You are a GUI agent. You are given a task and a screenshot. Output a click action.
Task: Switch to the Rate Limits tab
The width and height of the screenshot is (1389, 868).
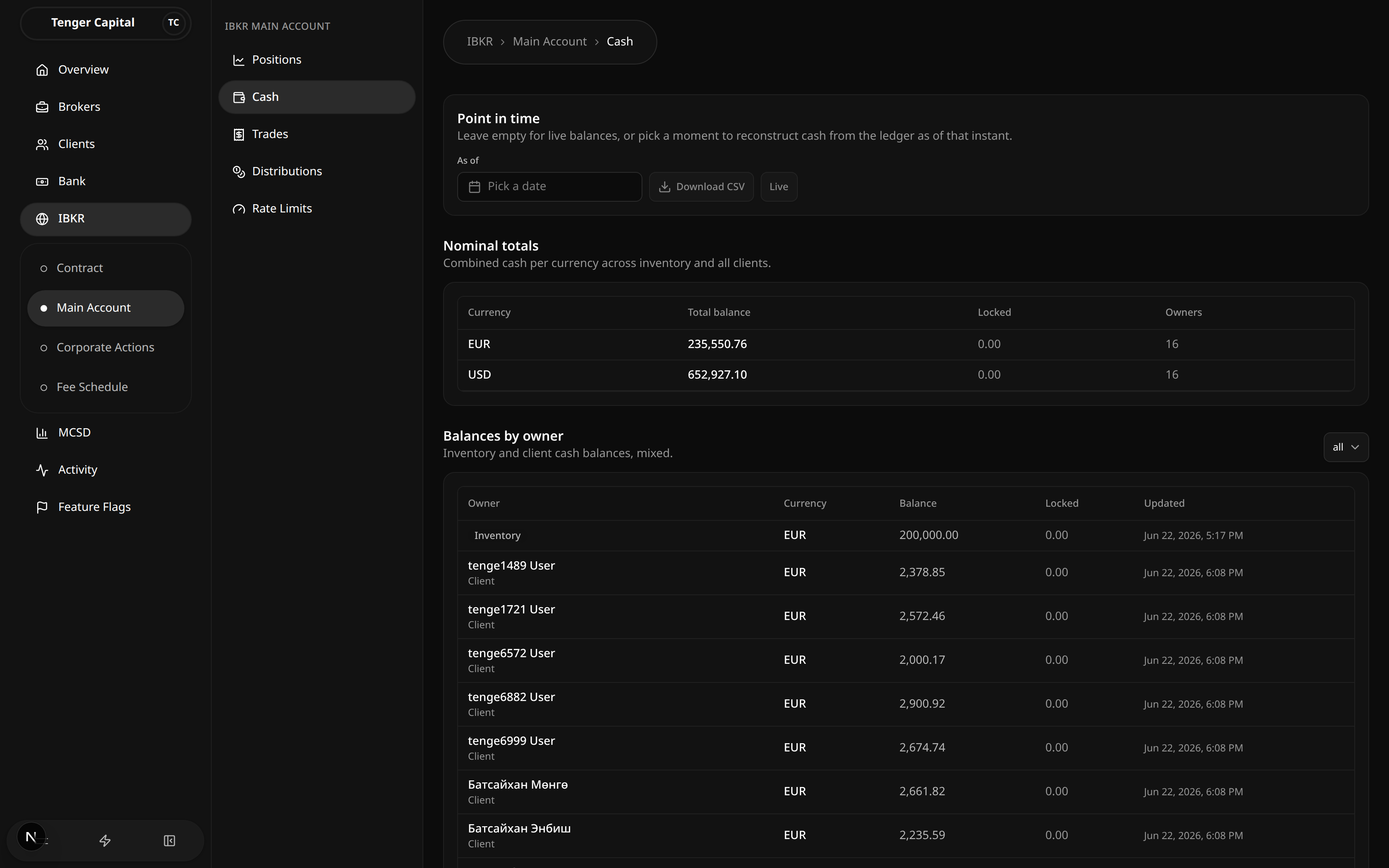(x=317, y=209)
